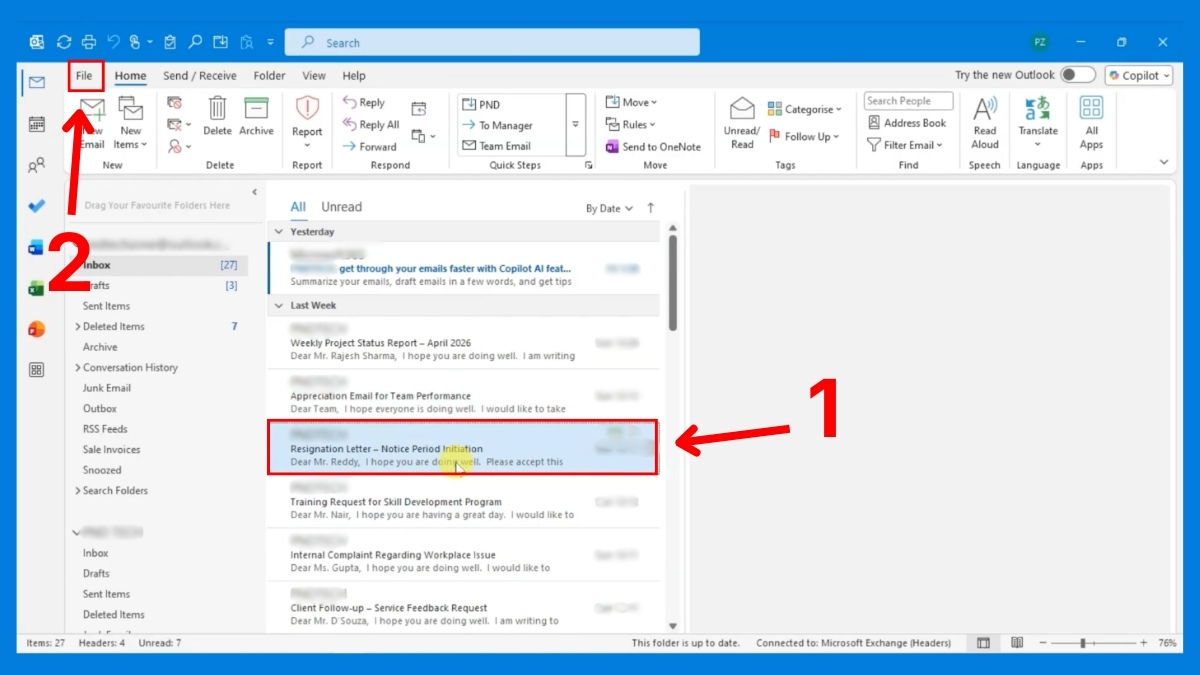This screenshot has height=675, width=1200.
Task: Click the top Search box
Action: pos(492,42)
